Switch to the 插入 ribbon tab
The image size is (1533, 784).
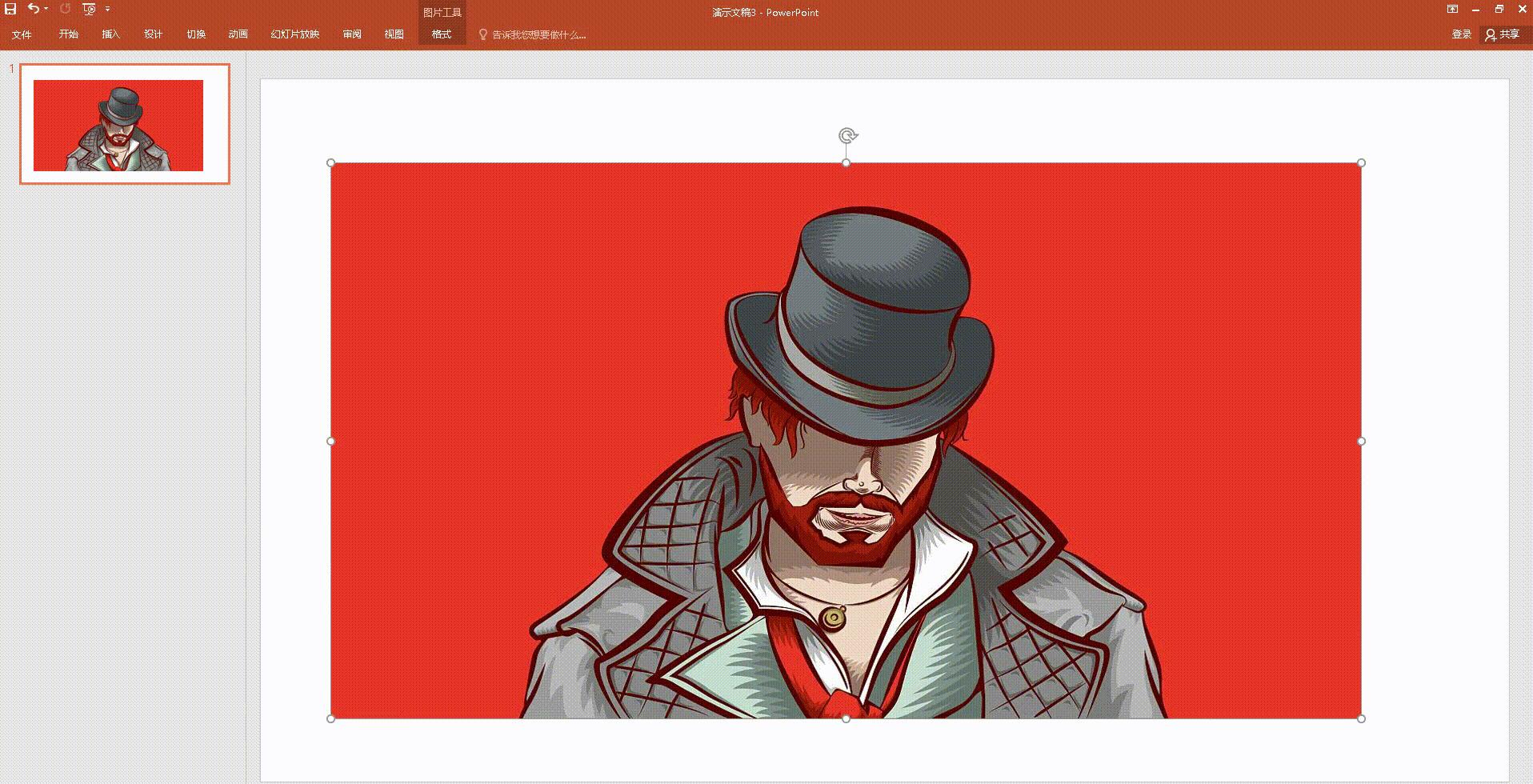coord(111,34)
